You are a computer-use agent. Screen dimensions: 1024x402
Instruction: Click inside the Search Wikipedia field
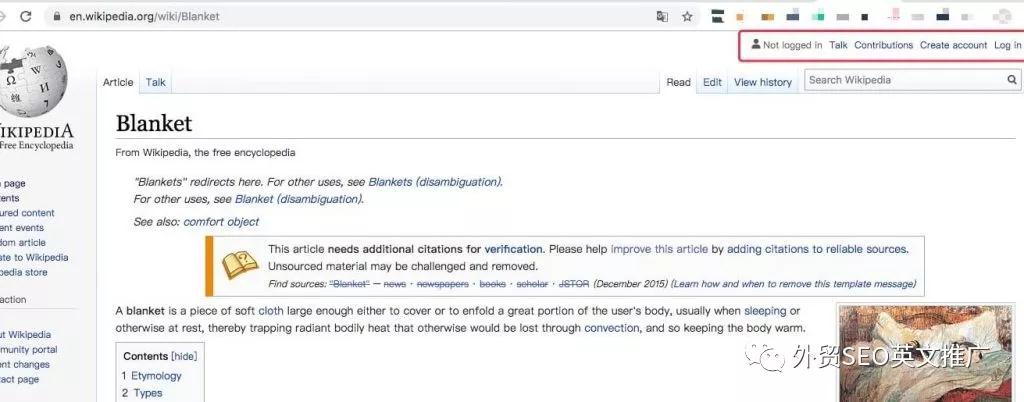[x=900, y=80]
